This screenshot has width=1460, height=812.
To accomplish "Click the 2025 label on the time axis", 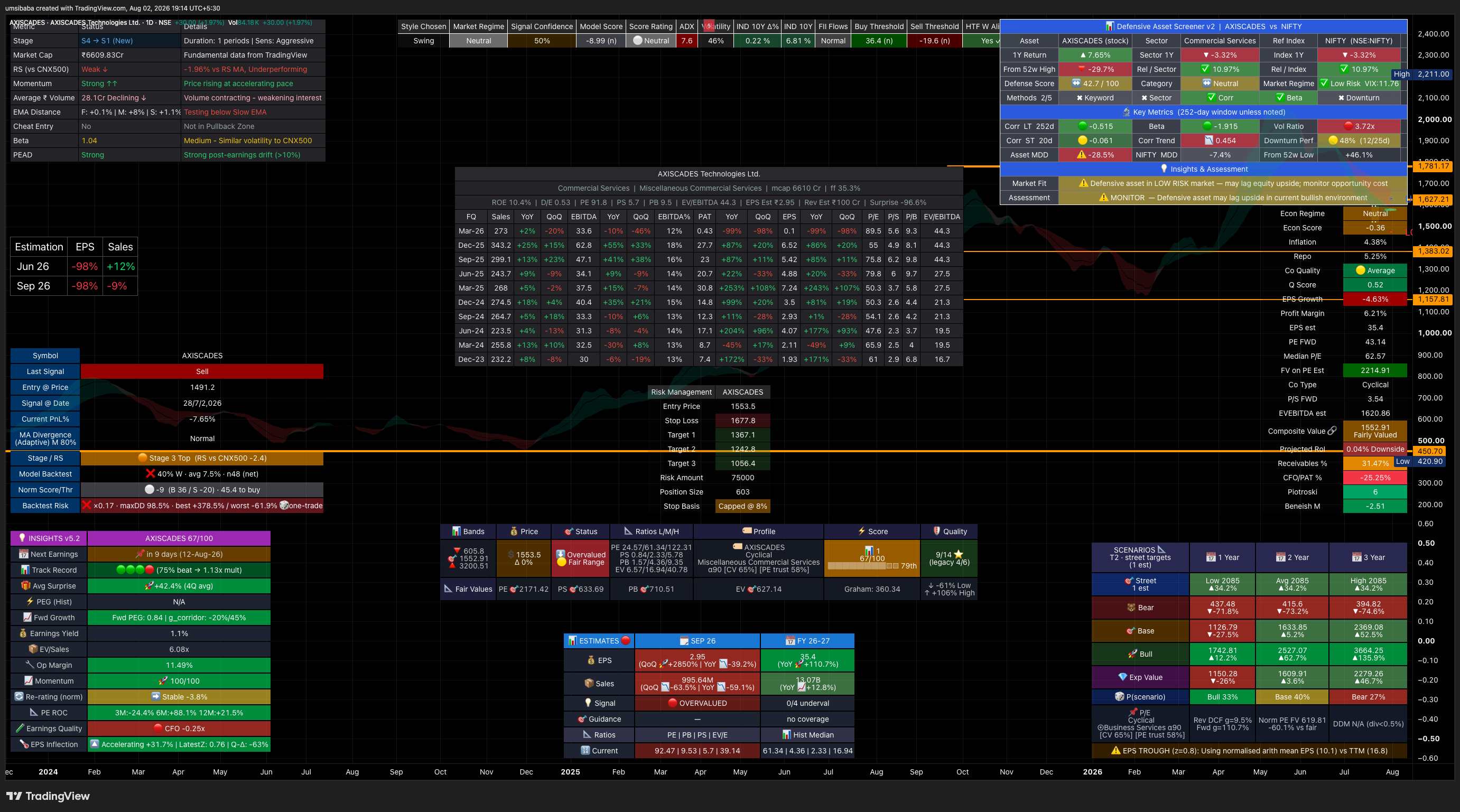I will (570, 772).
